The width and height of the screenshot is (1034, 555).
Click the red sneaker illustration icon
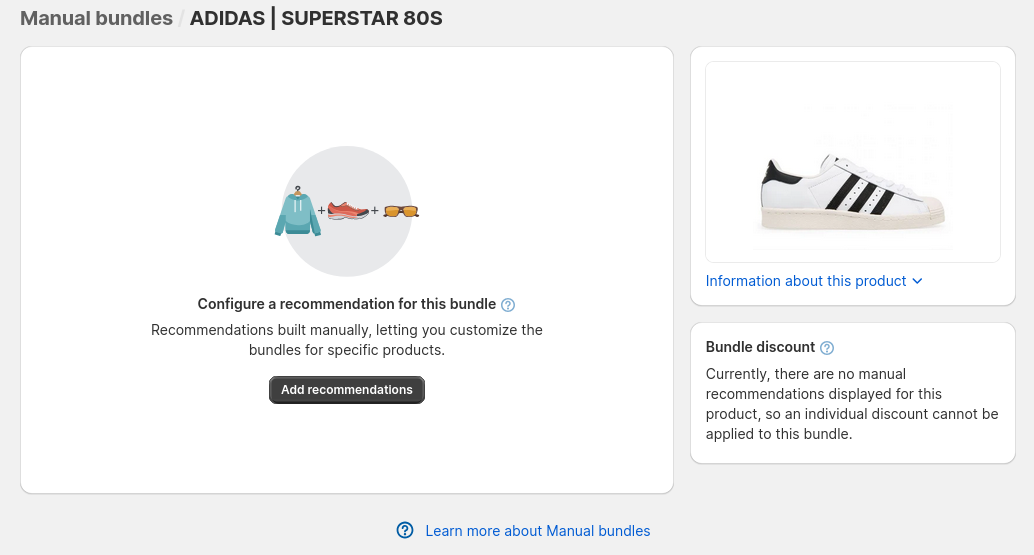348,210
